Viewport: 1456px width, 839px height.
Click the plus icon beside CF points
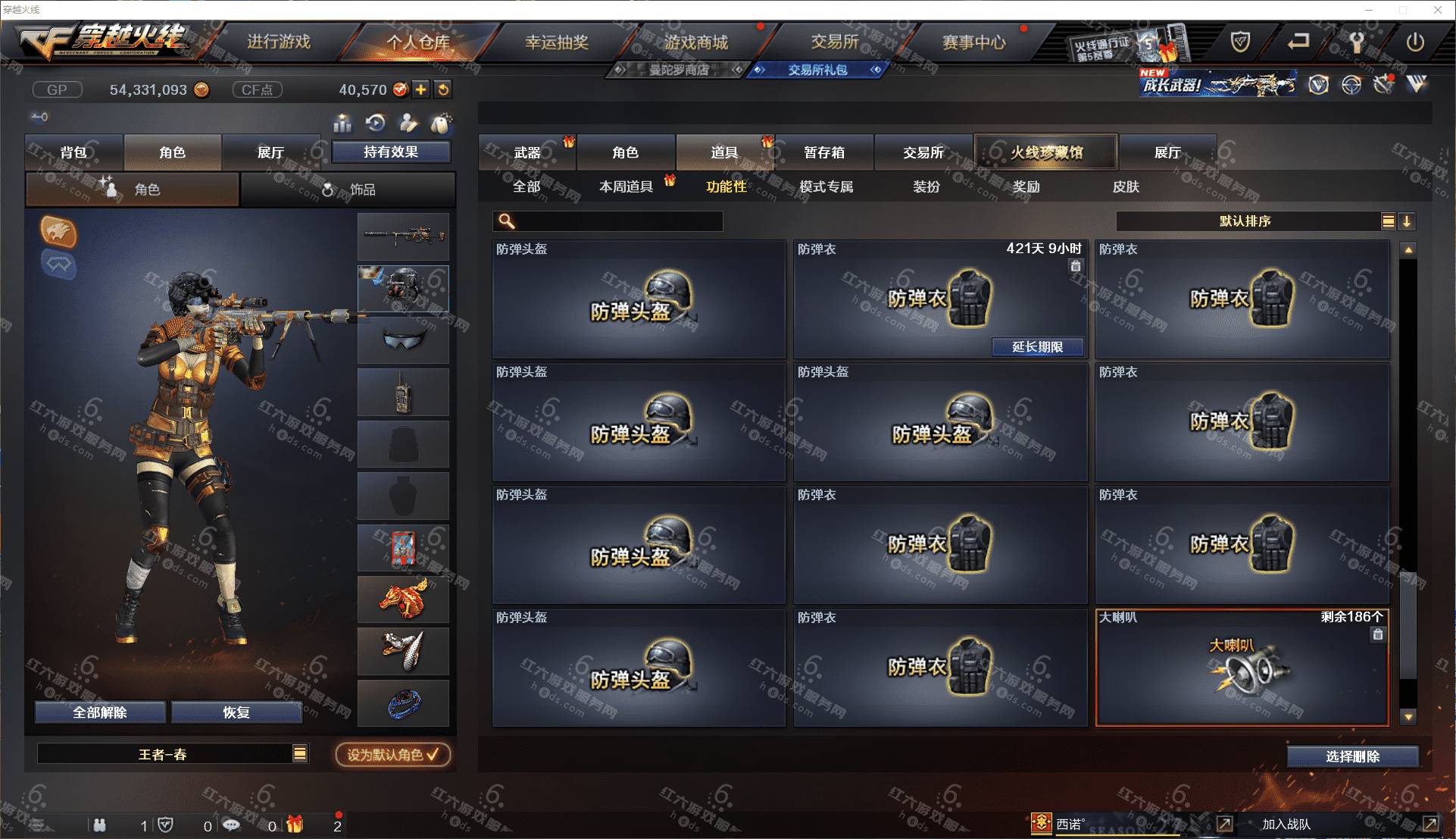tap(420, 89)
